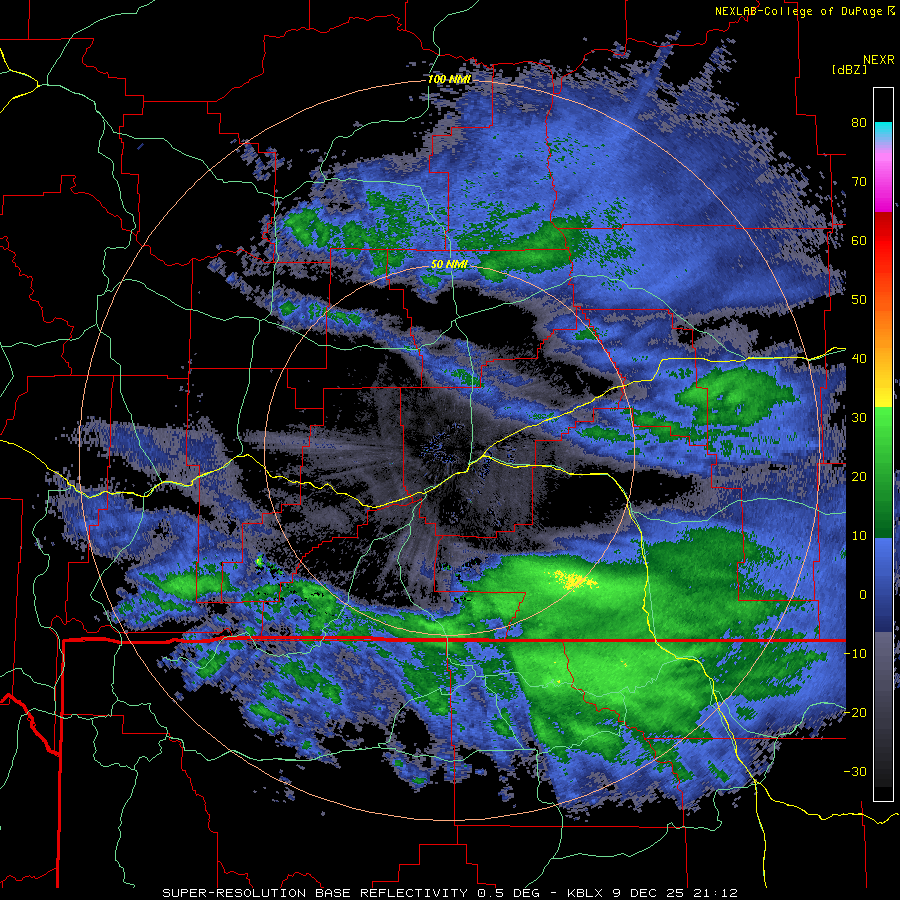Click the 60 dBZ scale value
Screen dimensions: 900x900
859,240
